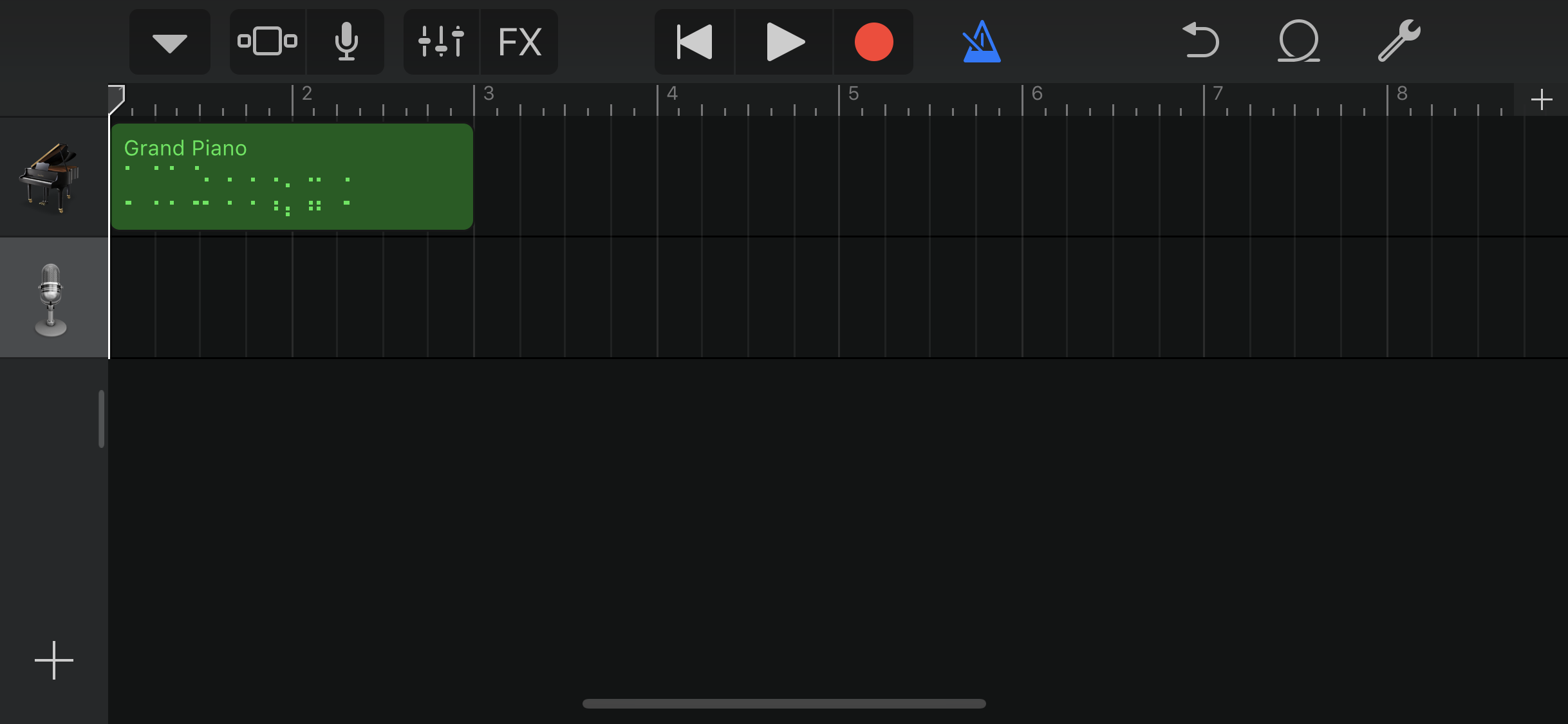Open the Loop Browser
This screenshot has height=724, width=1568.
coord(1298,42)
